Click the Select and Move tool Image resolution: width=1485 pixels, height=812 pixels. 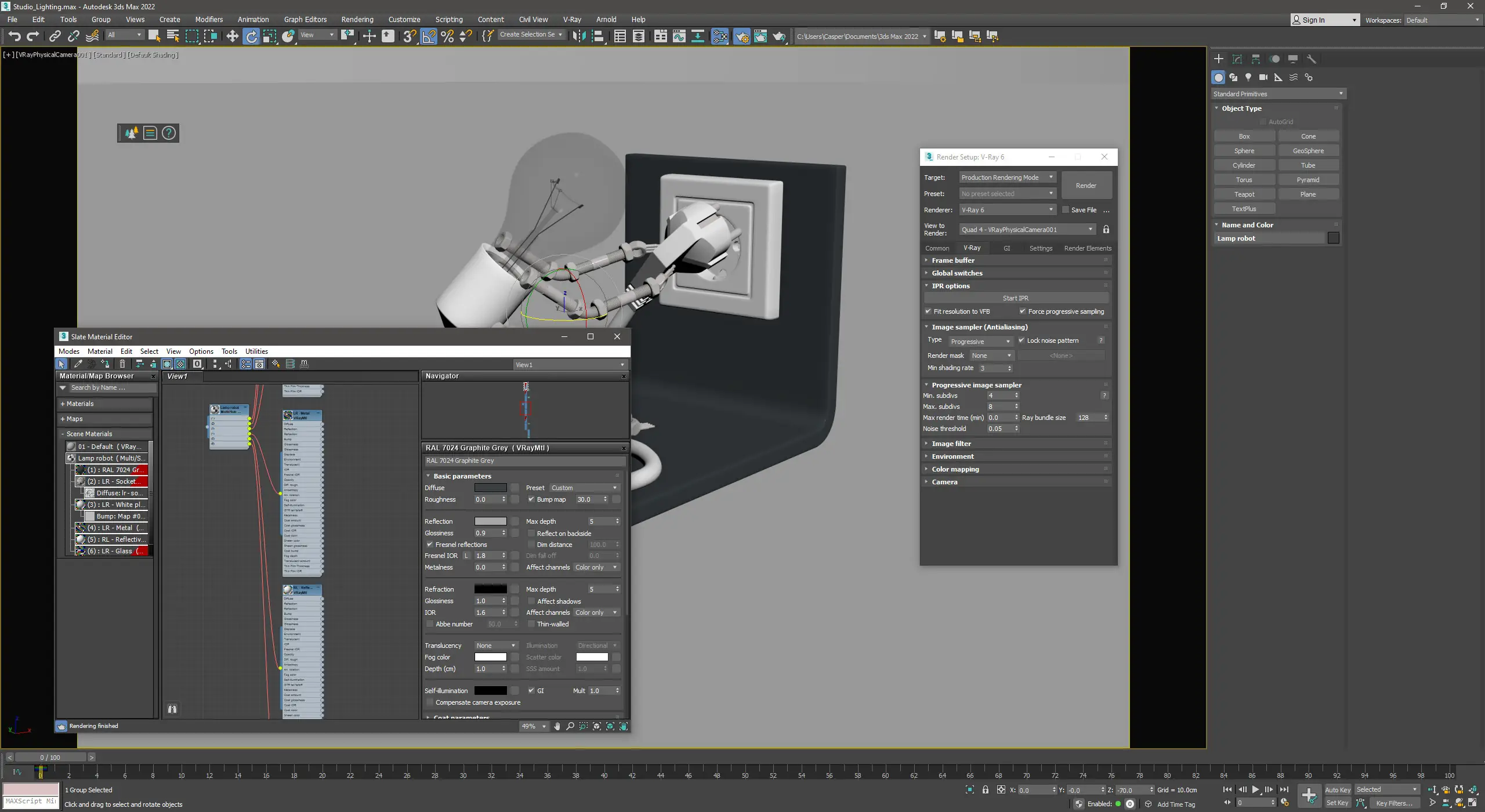(x=232, y=37)
